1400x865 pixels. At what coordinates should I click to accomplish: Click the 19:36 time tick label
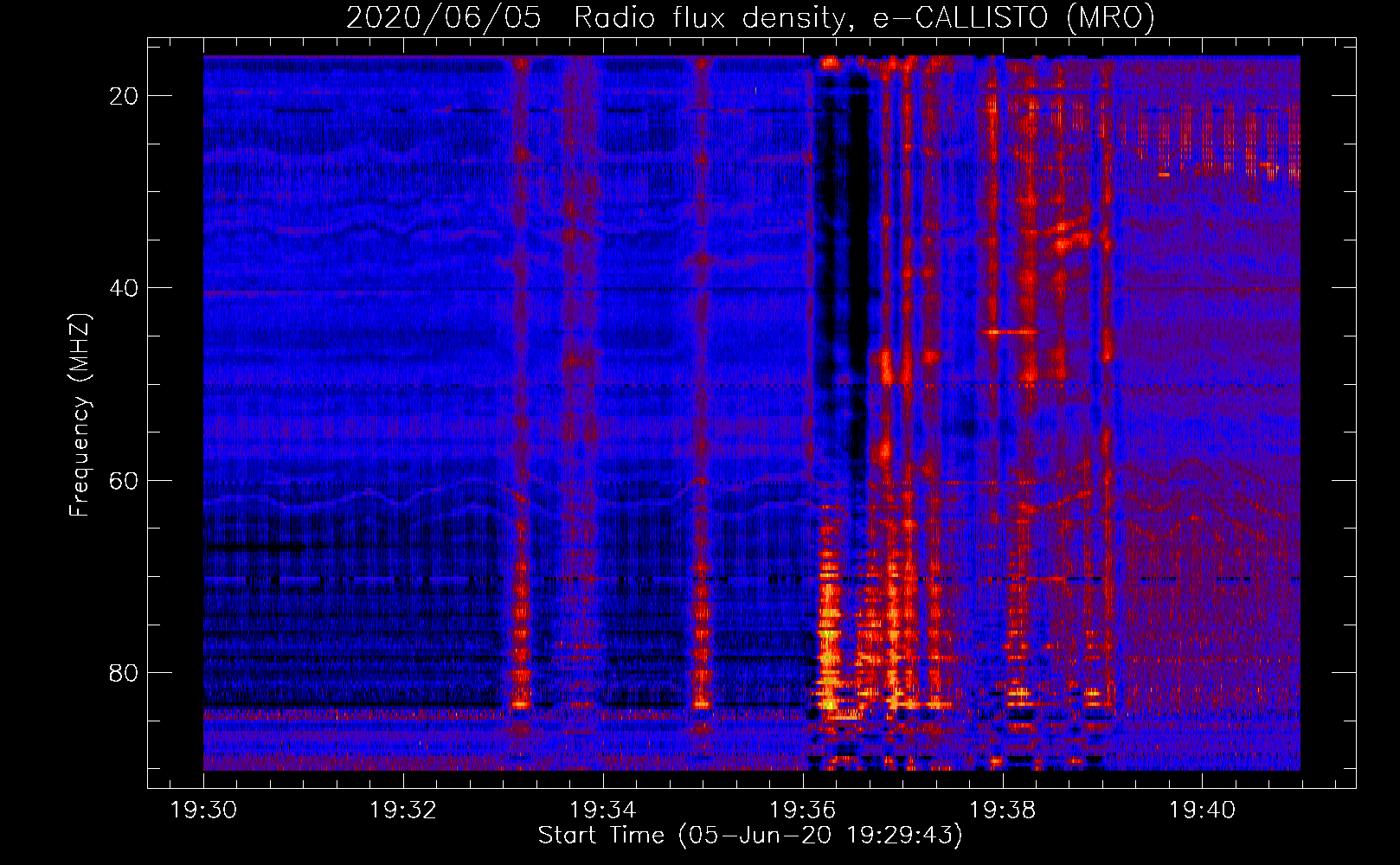pos(803,811)
